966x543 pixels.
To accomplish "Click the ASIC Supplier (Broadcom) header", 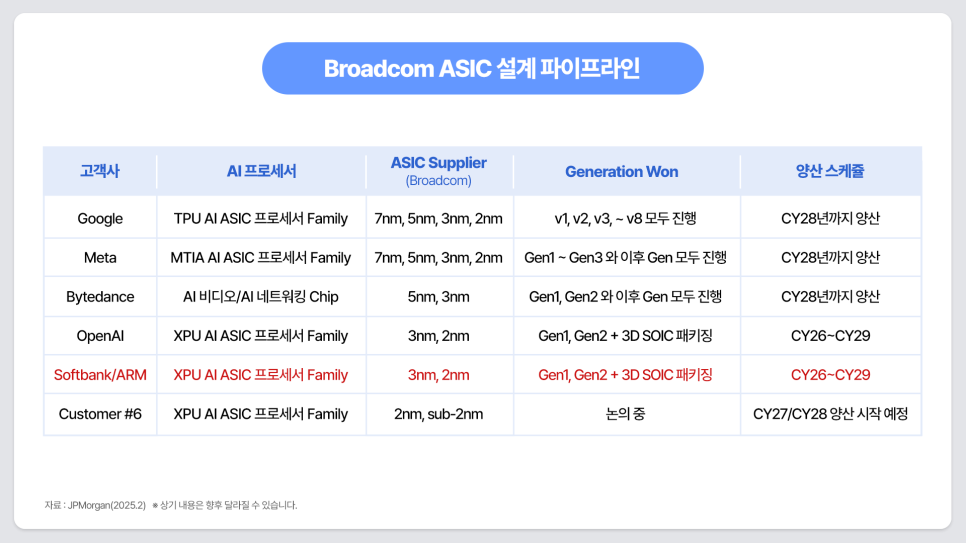I will (x=439, y=171).
